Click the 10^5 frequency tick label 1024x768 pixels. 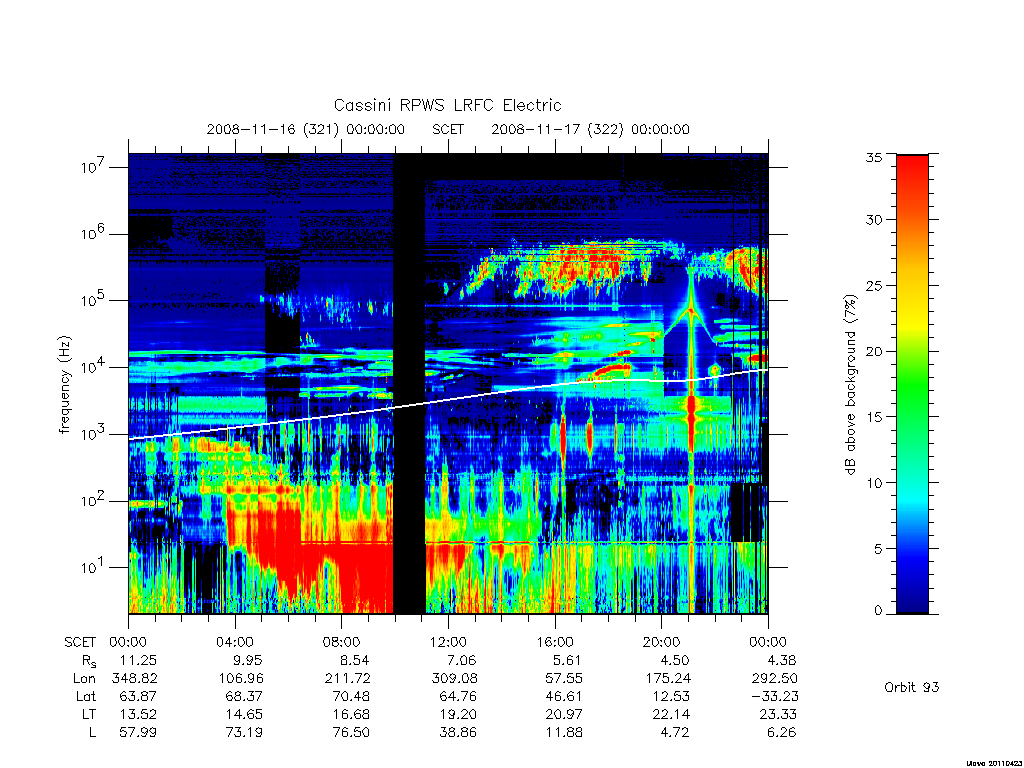tap(93, 300)
